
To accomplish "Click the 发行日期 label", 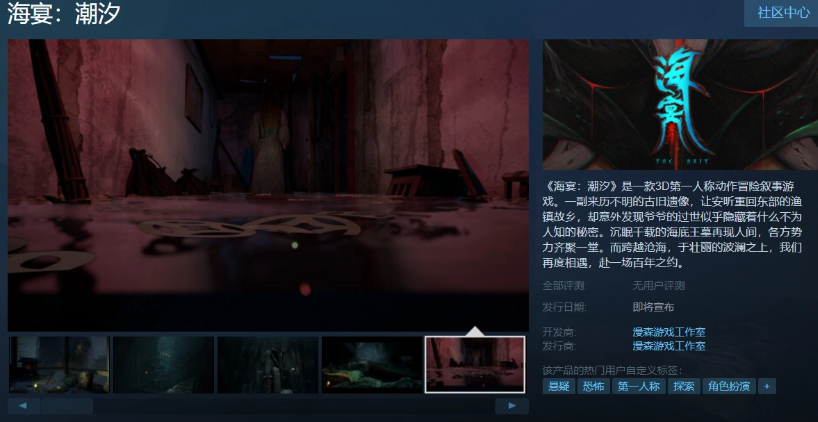I will point(564,307).
